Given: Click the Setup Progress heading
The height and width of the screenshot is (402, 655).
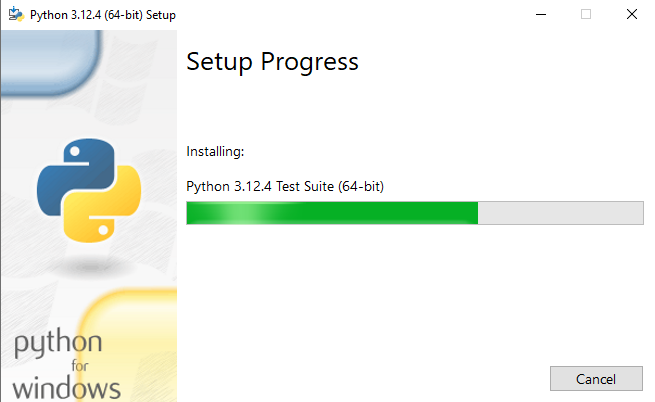Looking at the screenshot, I should click(x=272, y=63).
